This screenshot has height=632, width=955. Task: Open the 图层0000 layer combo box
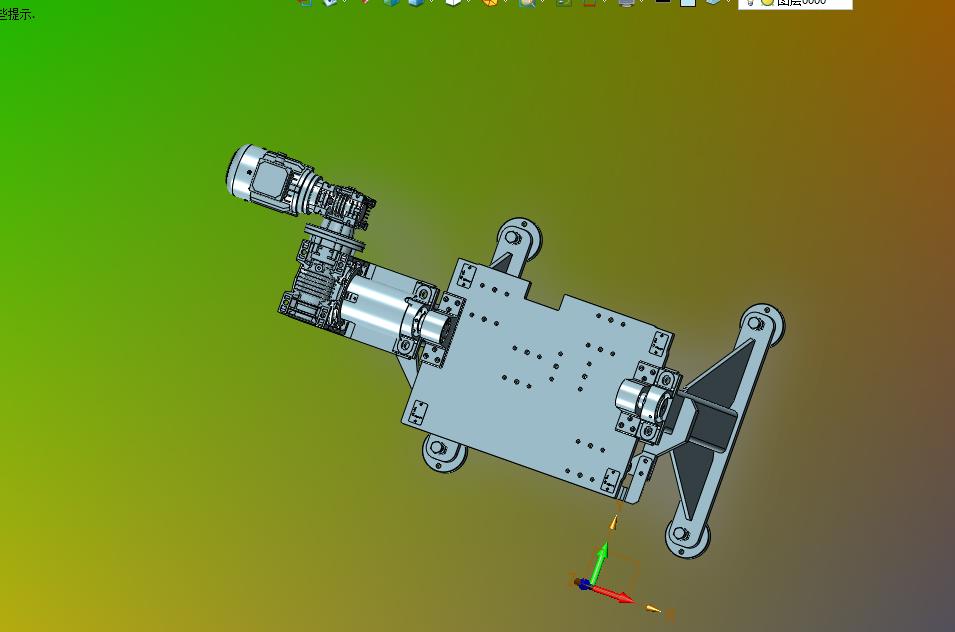click(x=795, y=4)
